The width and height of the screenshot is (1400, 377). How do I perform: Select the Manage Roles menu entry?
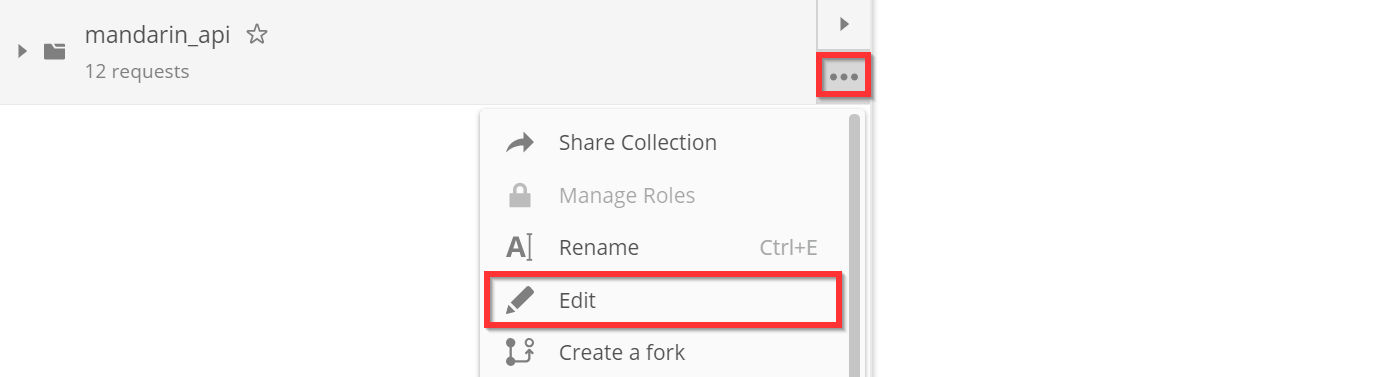[x=627, y=196]
